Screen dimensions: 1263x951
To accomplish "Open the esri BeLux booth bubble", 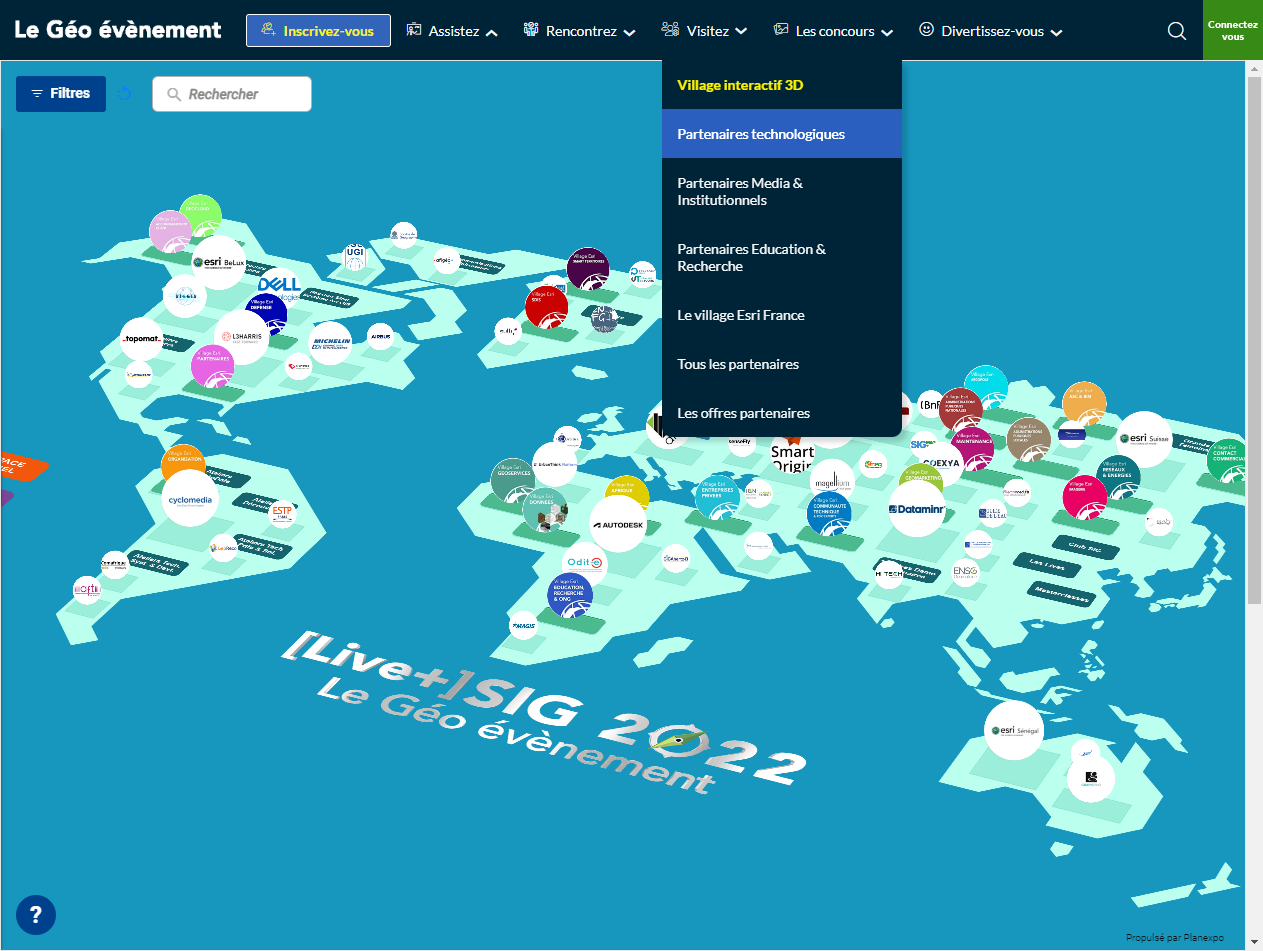I will pyautogui.click(x=218, y=263).
